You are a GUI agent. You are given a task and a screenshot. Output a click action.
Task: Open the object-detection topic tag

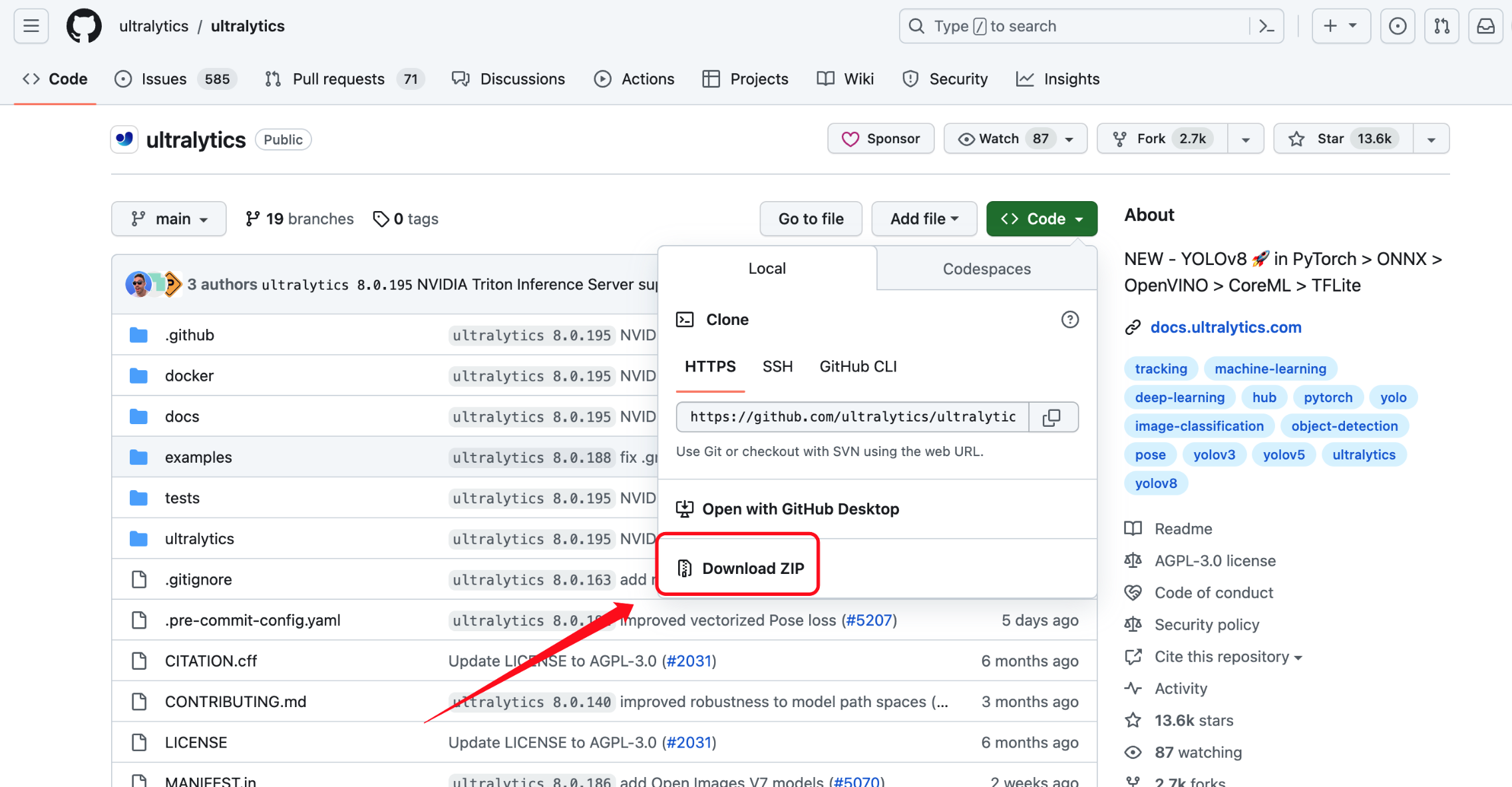point(1344,426)
